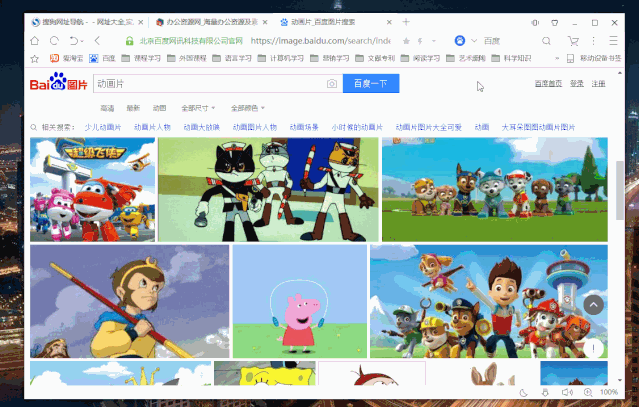The width and height of the screenshot is (639, 407).
Task: Open the 移动设备书签 mobile bookmarks icon
Action: click(x=571, y=59)
